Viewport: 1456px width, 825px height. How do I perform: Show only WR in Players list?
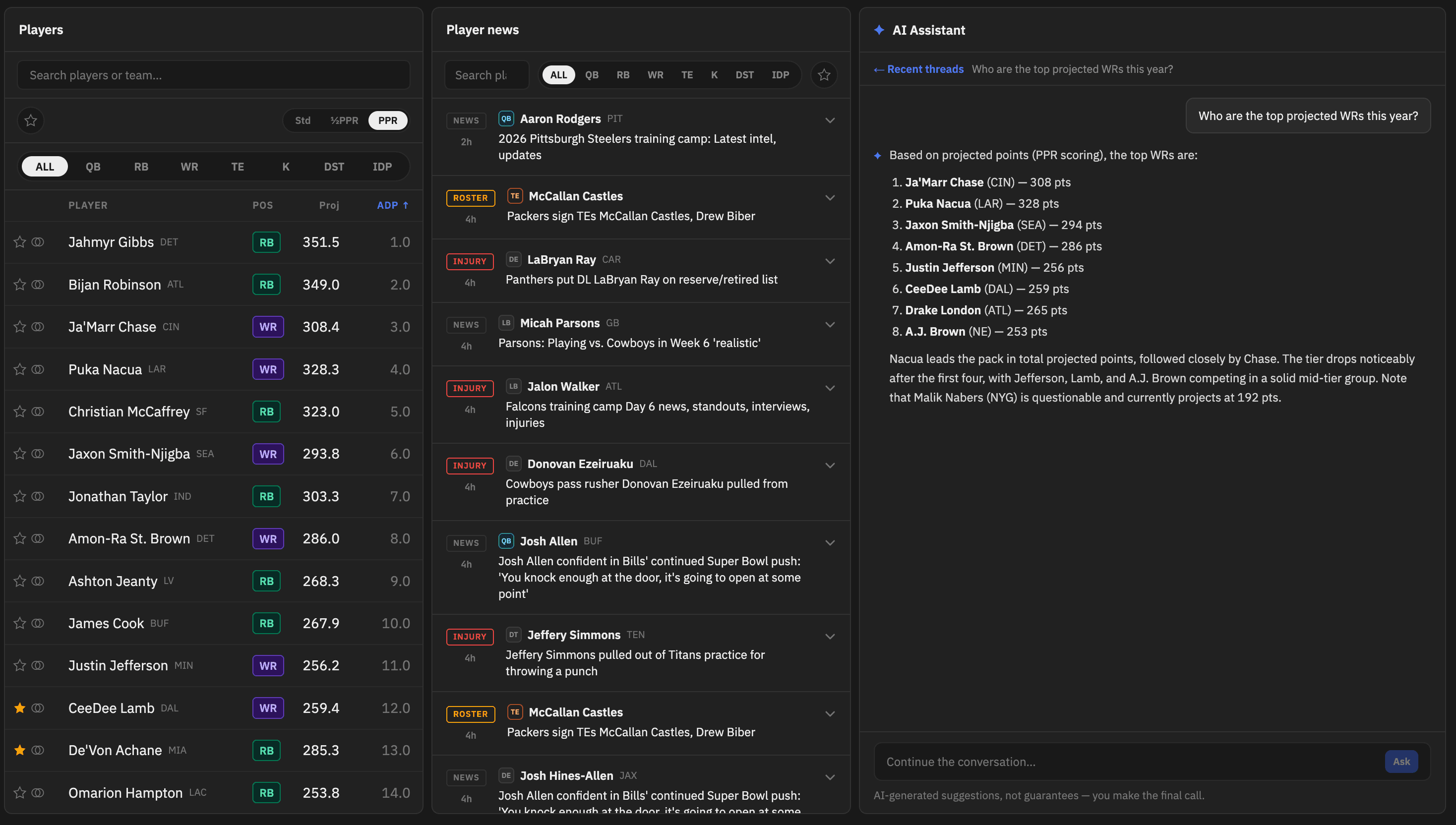click(x=189, y=167)
